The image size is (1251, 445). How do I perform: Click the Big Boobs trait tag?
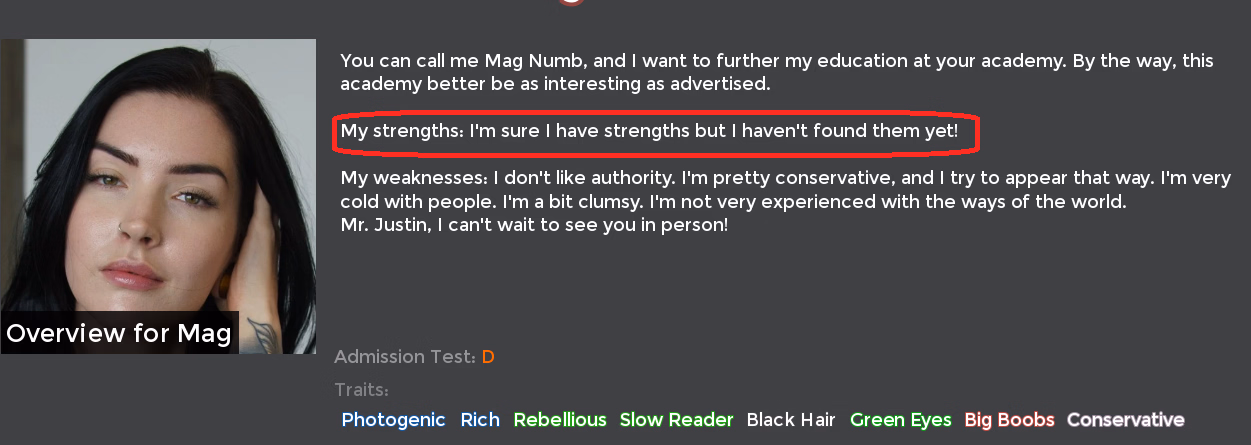pyautogui.click(x=1009, y=420)
